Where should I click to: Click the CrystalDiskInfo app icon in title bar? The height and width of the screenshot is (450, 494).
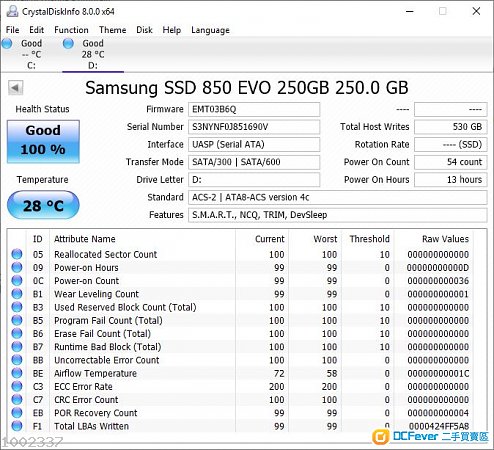pyautogui.click(x=12, y=11)
